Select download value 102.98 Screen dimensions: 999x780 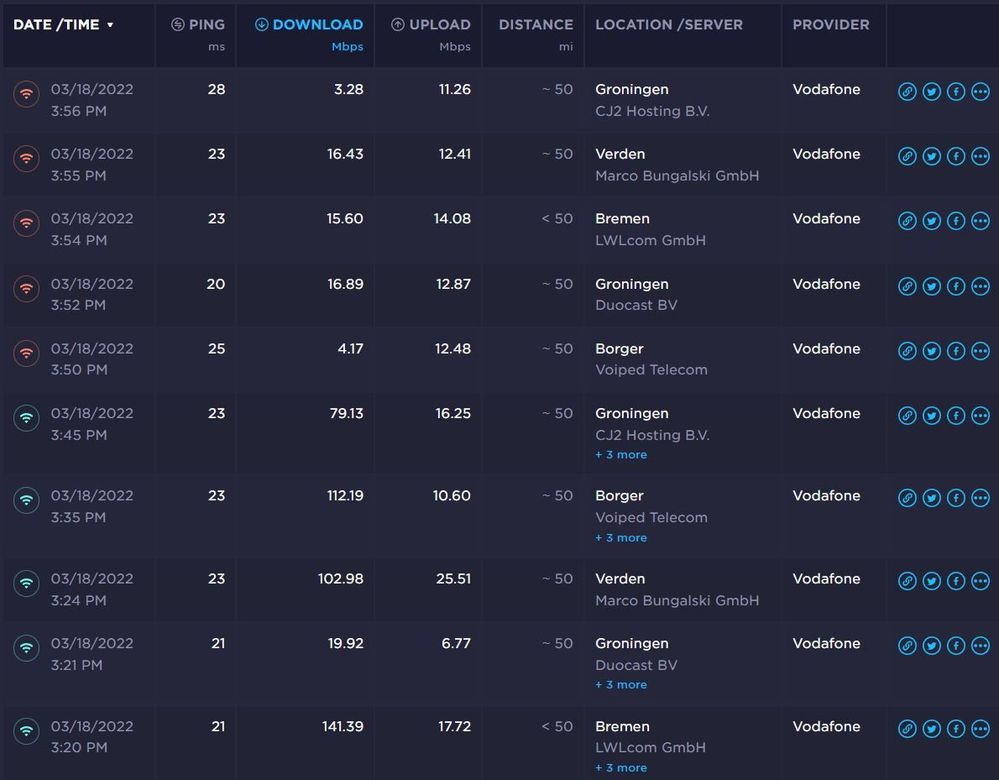(341, 579)
